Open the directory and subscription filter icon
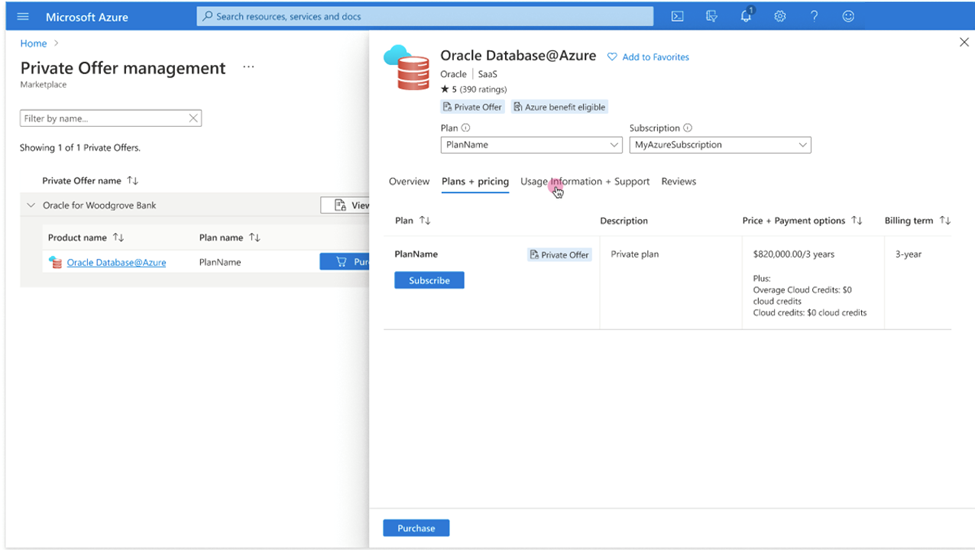The height and width of the screenshot is (550, 975). pos(711,17)
